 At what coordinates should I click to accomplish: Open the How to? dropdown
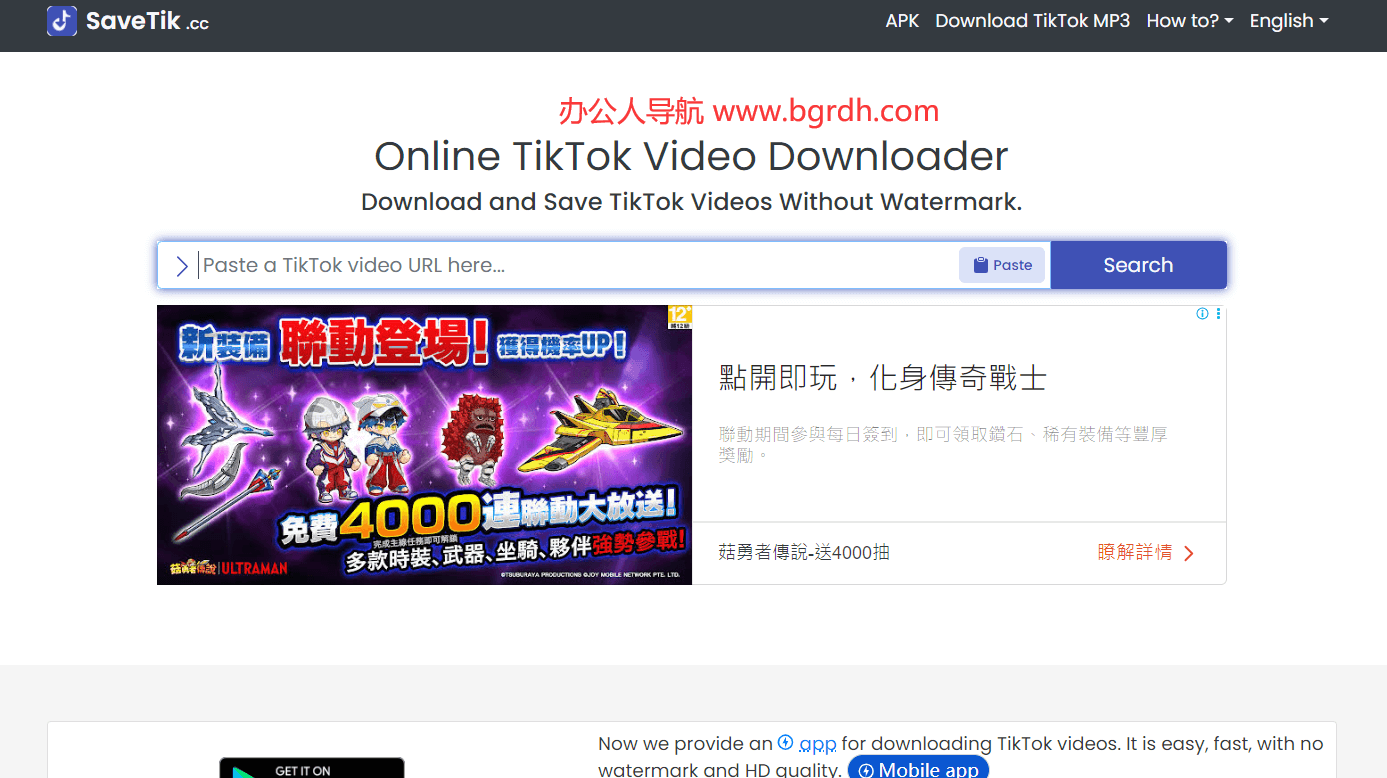click(x=1189, y=20)
